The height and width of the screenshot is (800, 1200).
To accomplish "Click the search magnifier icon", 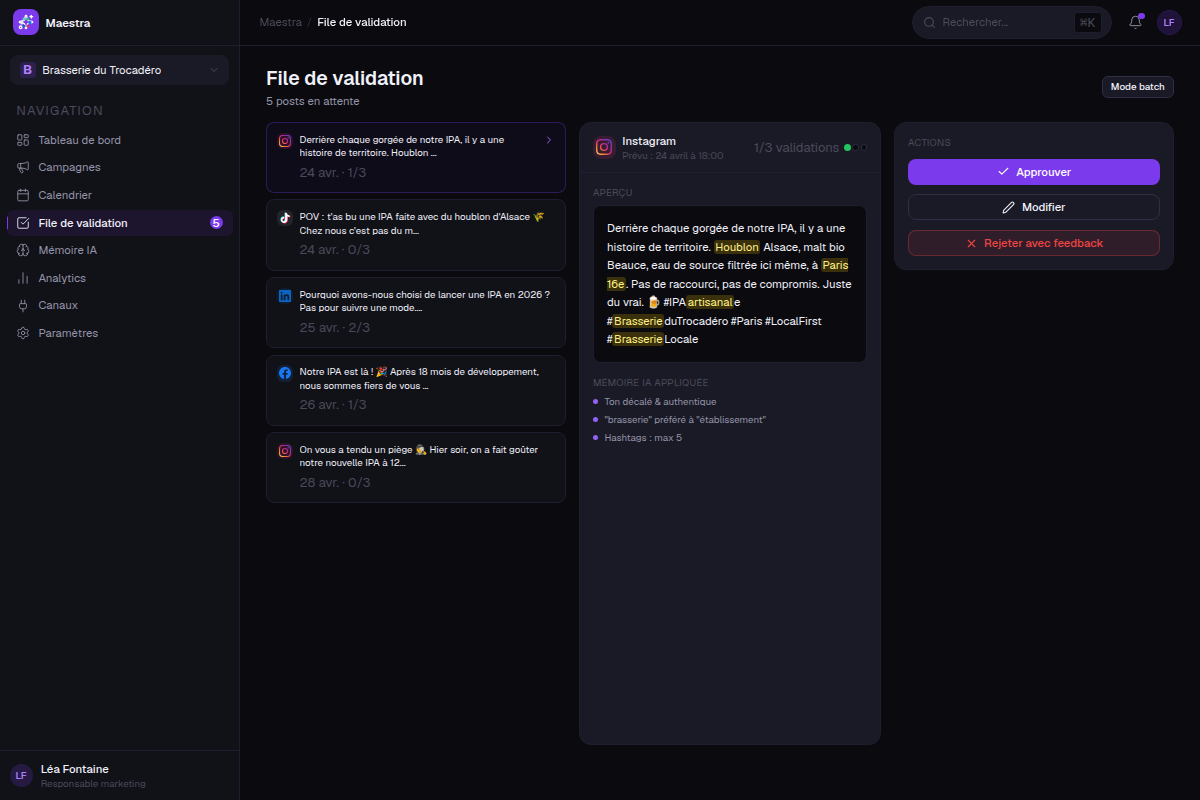I will pos(929,22).
